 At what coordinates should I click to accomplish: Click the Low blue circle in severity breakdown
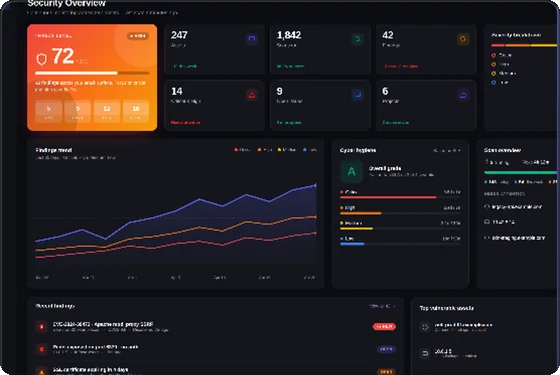pyautogui.click(x=494, y=82)
